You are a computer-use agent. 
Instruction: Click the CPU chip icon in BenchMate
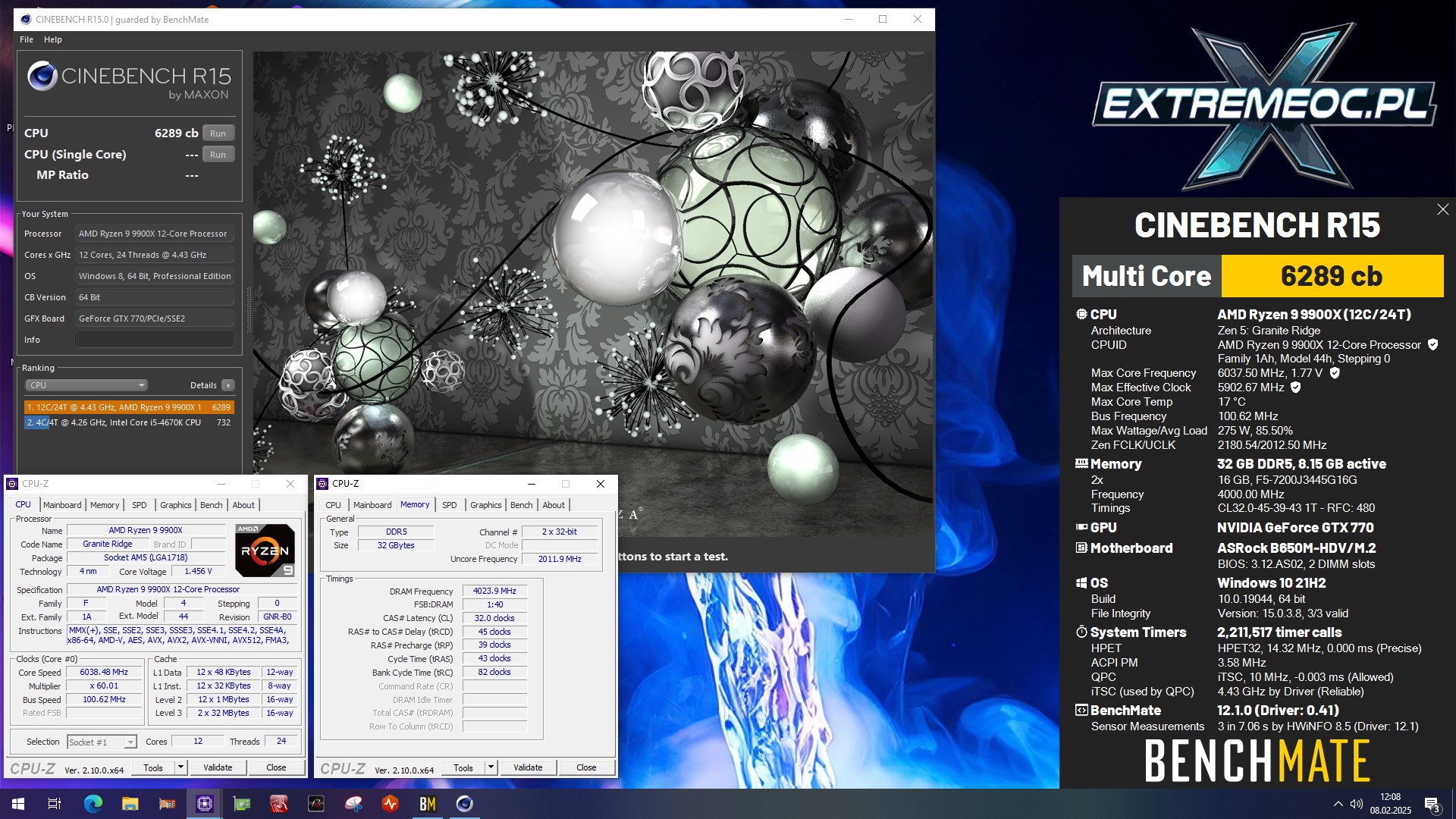1081,314
